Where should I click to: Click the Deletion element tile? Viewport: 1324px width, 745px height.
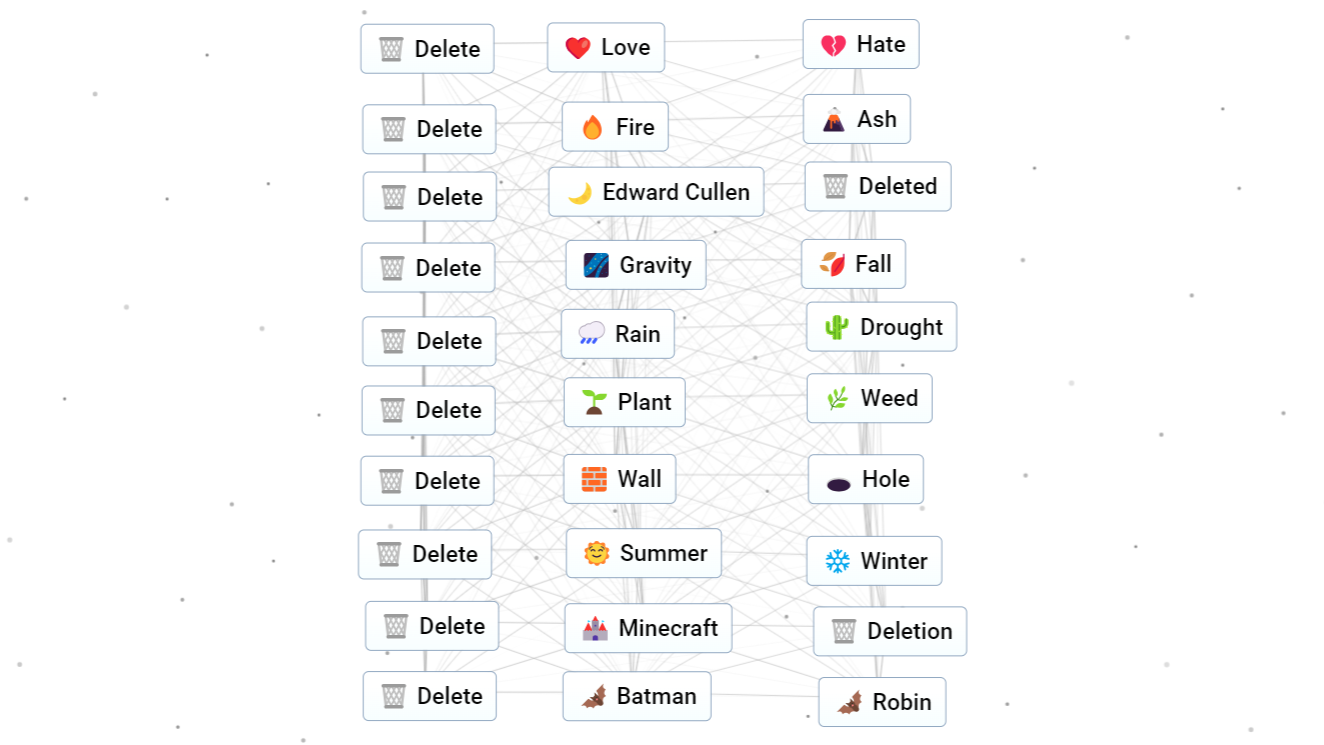890,631
